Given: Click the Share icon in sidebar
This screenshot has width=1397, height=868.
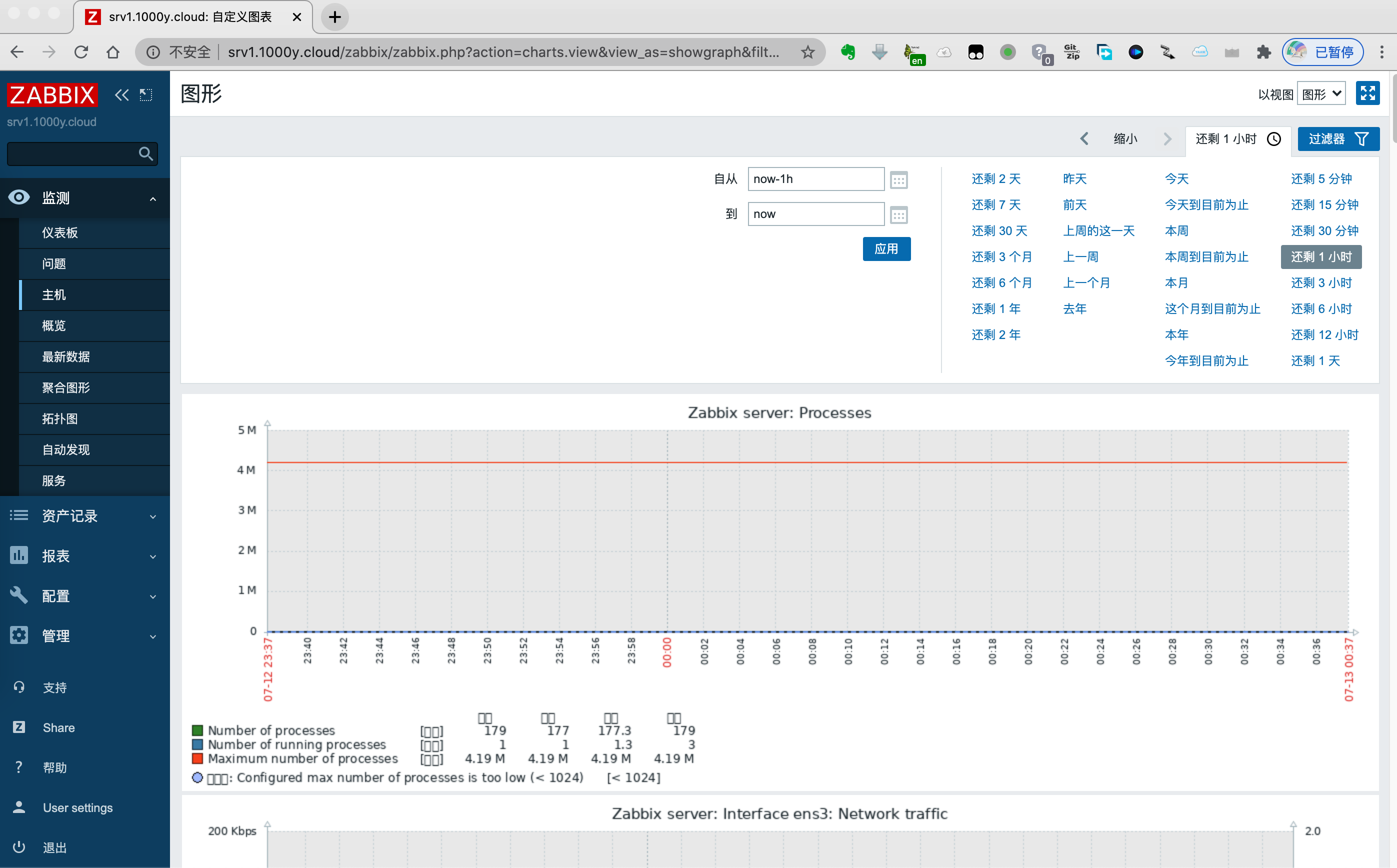Looking at the screenshot, I should point(19,727).
